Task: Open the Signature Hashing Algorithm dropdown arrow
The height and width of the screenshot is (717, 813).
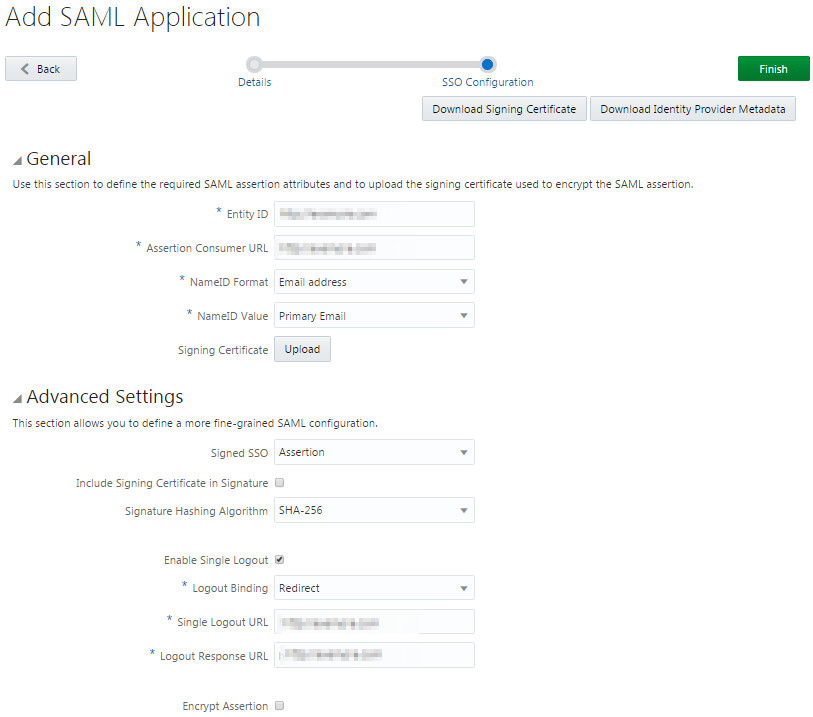Action: coord(463,510)
